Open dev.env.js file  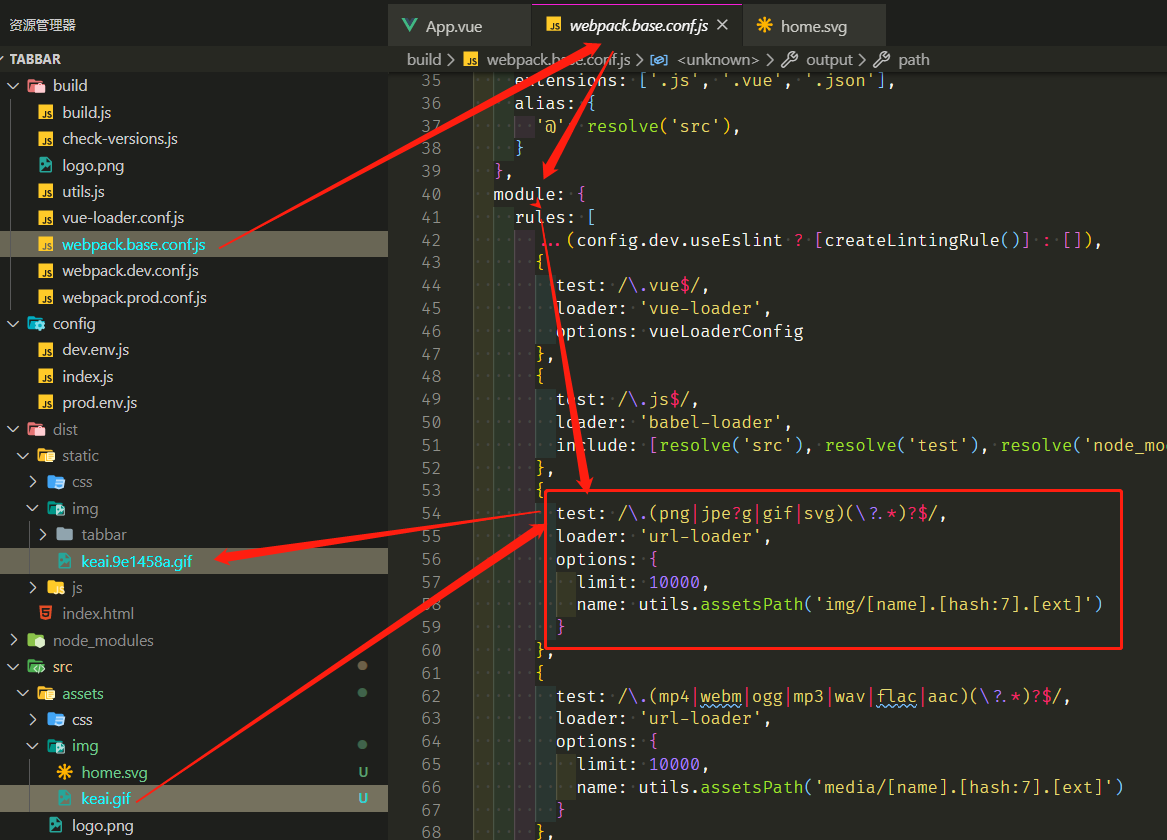click(95, 350)
